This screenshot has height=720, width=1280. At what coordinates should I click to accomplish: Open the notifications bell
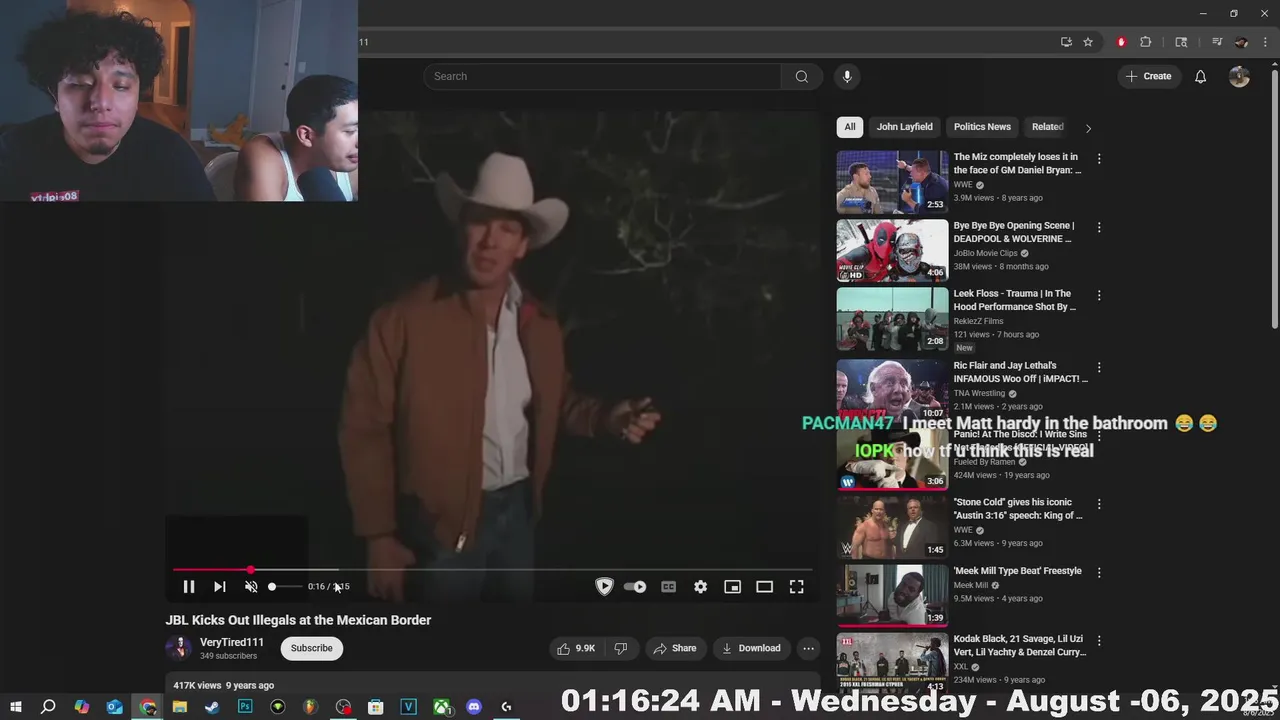(x=1201, y=76)
